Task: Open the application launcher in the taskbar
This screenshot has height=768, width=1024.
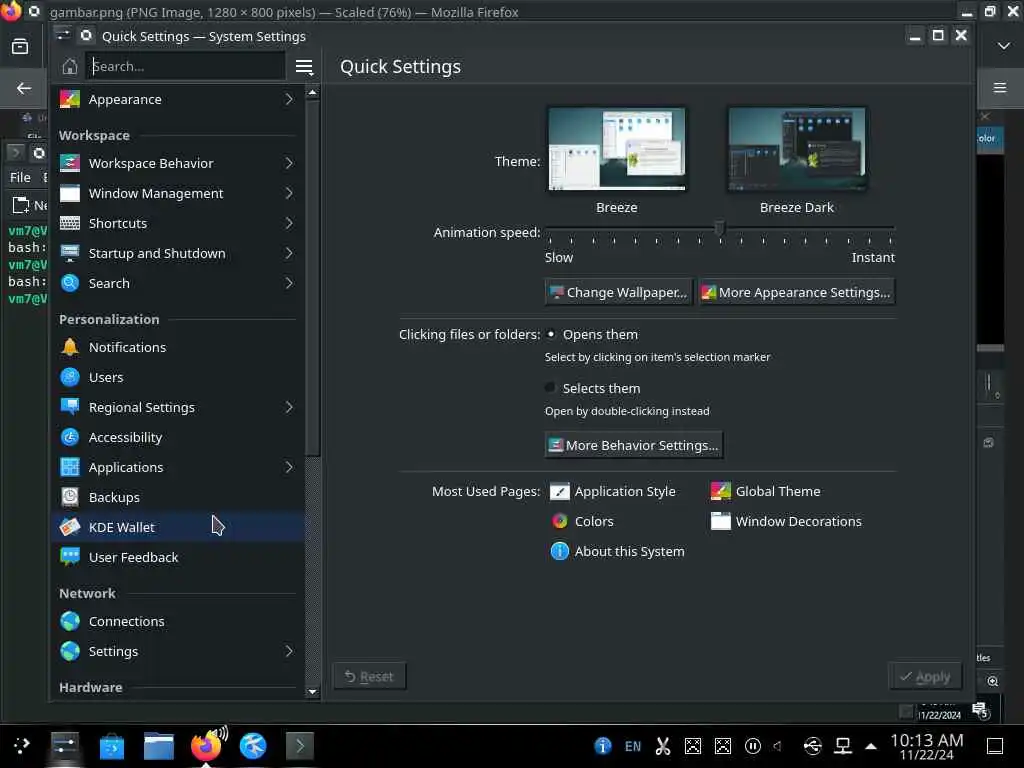Action: click(21, 746)
